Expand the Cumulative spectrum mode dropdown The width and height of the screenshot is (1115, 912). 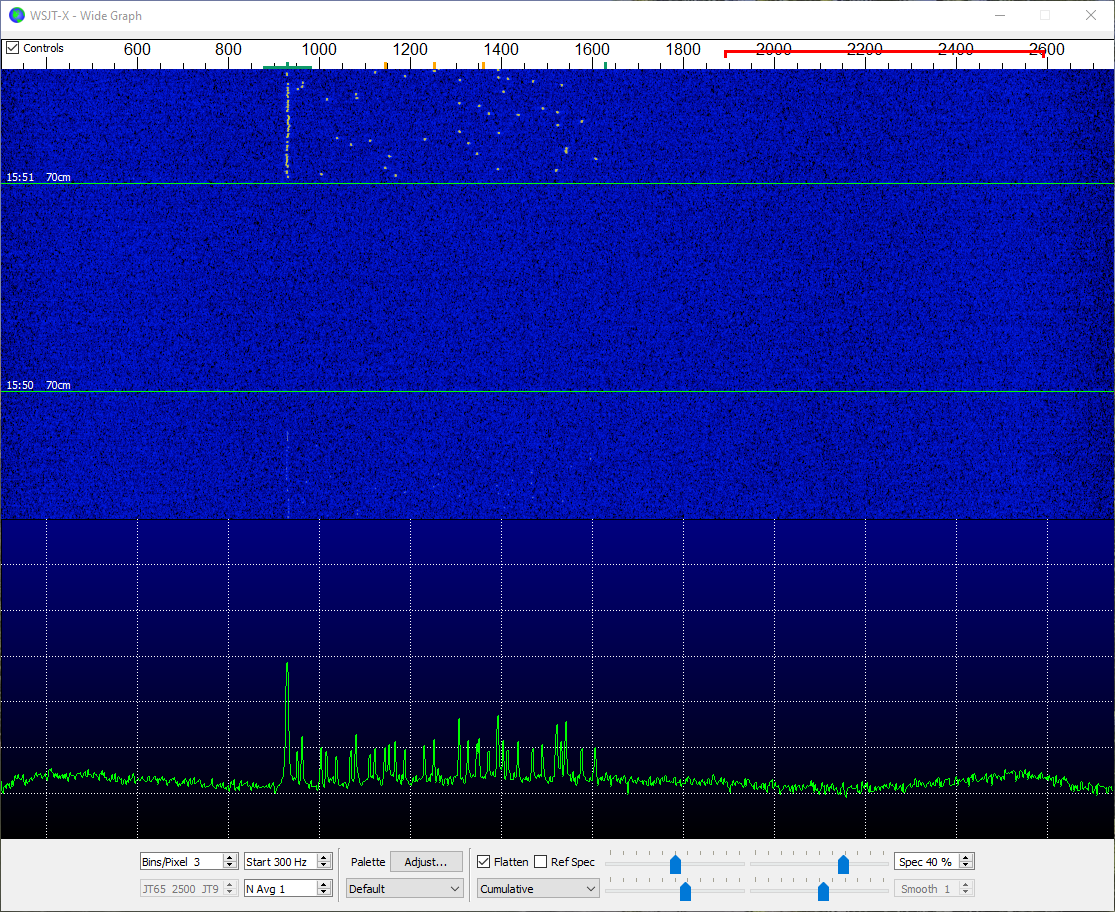point(538,889)
